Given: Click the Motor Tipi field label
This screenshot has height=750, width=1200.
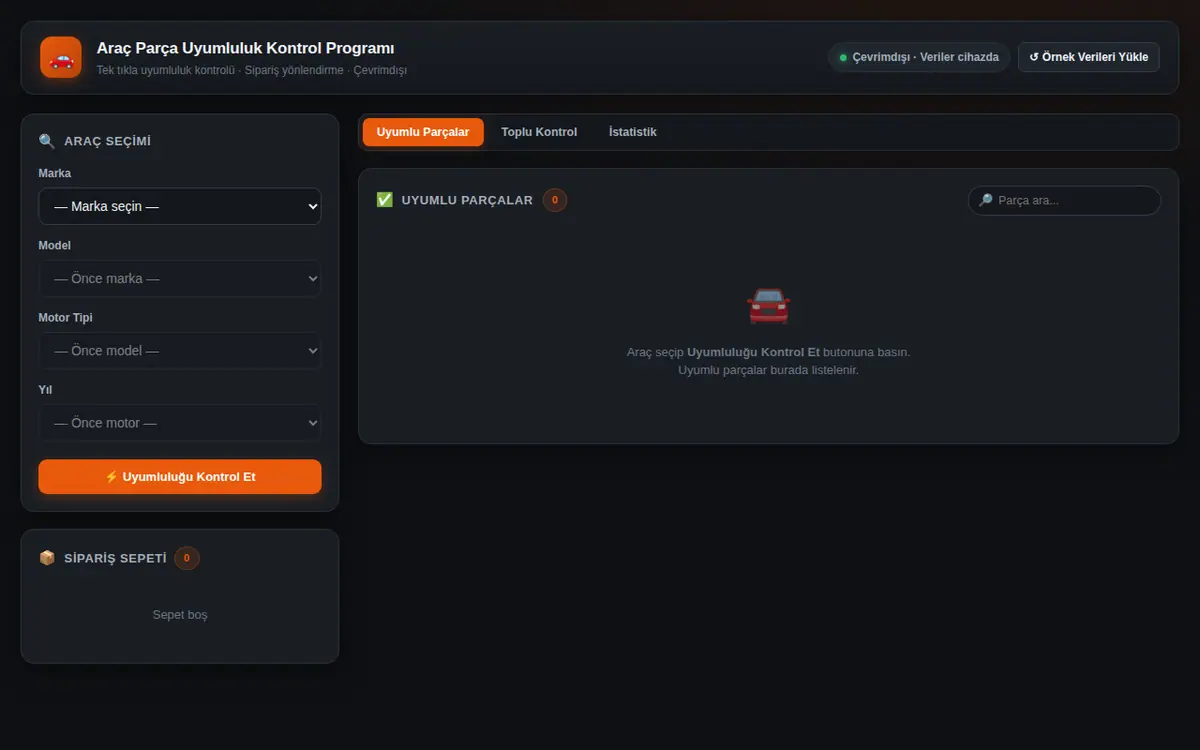Looking at the screenshot, I should point(65,317).
